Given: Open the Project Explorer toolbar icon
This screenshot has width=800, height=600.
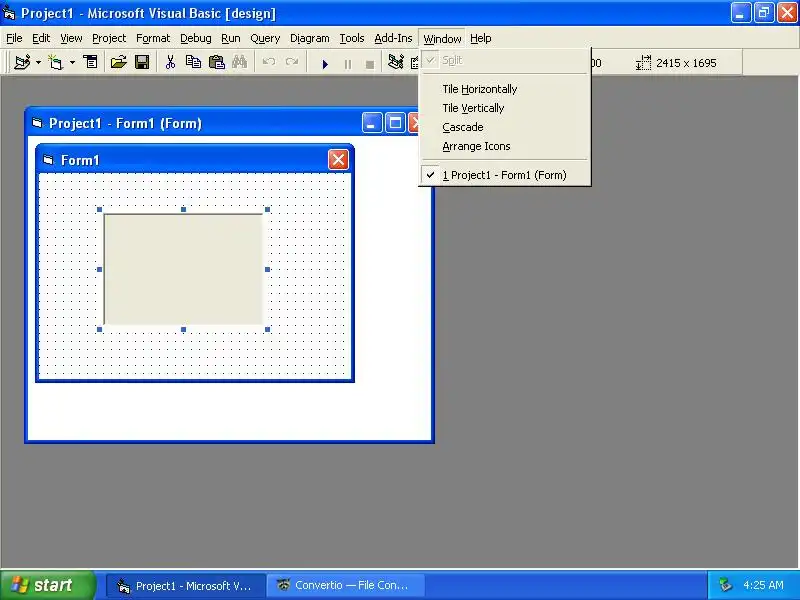Looking at the screenshot, I should click(395, 62).
